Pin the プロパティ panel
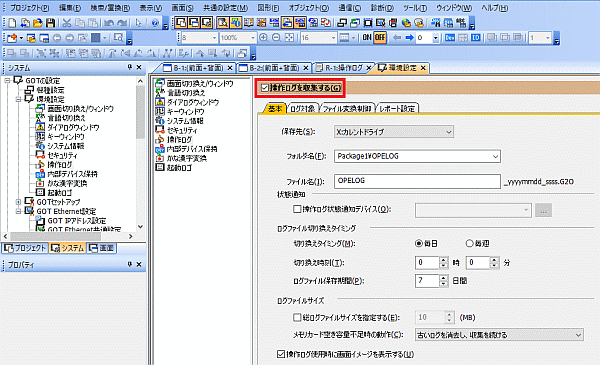The image size is (600, 365). coord(130,264)
